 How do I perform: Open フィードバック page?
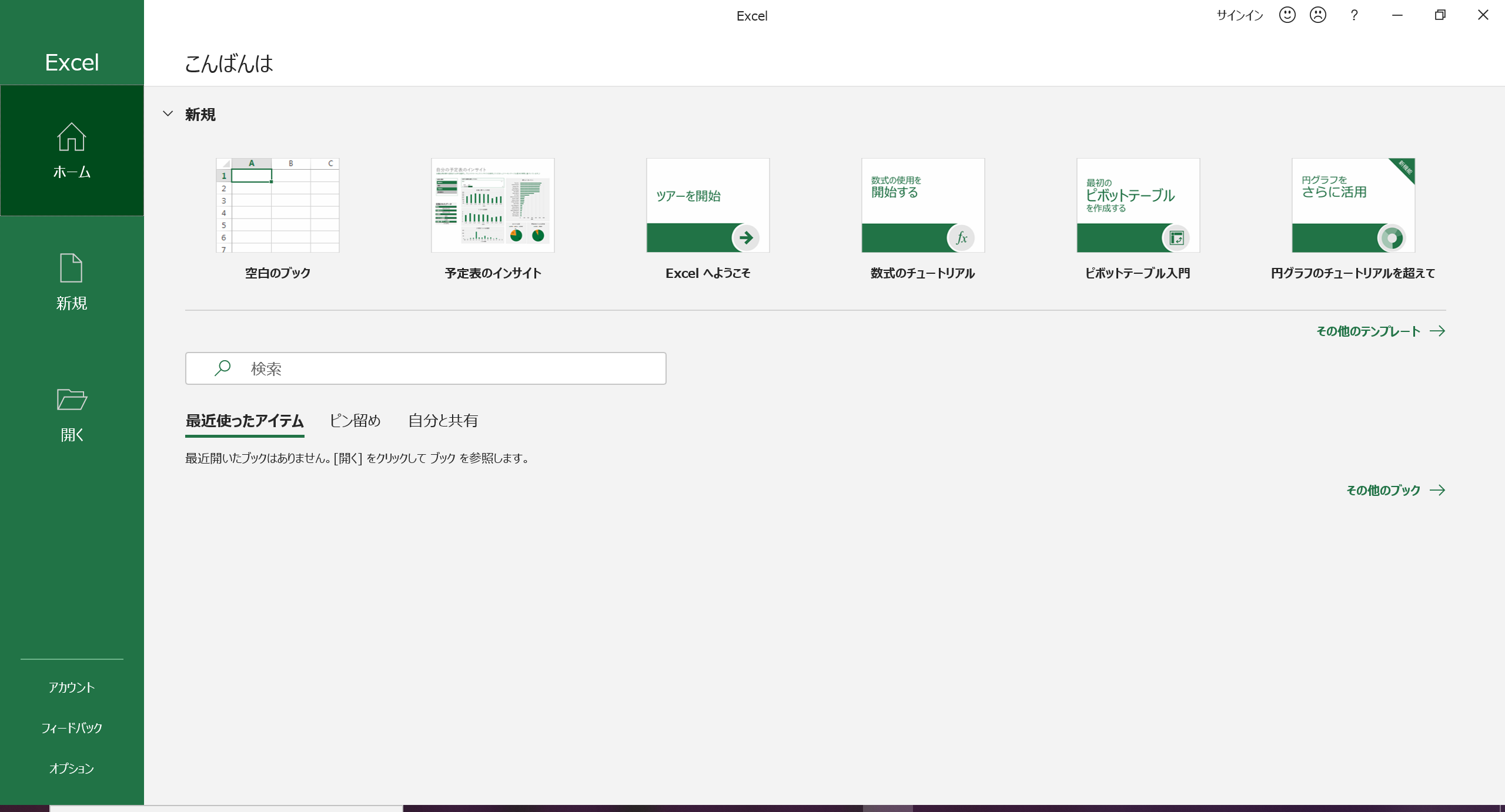[72, 728]
